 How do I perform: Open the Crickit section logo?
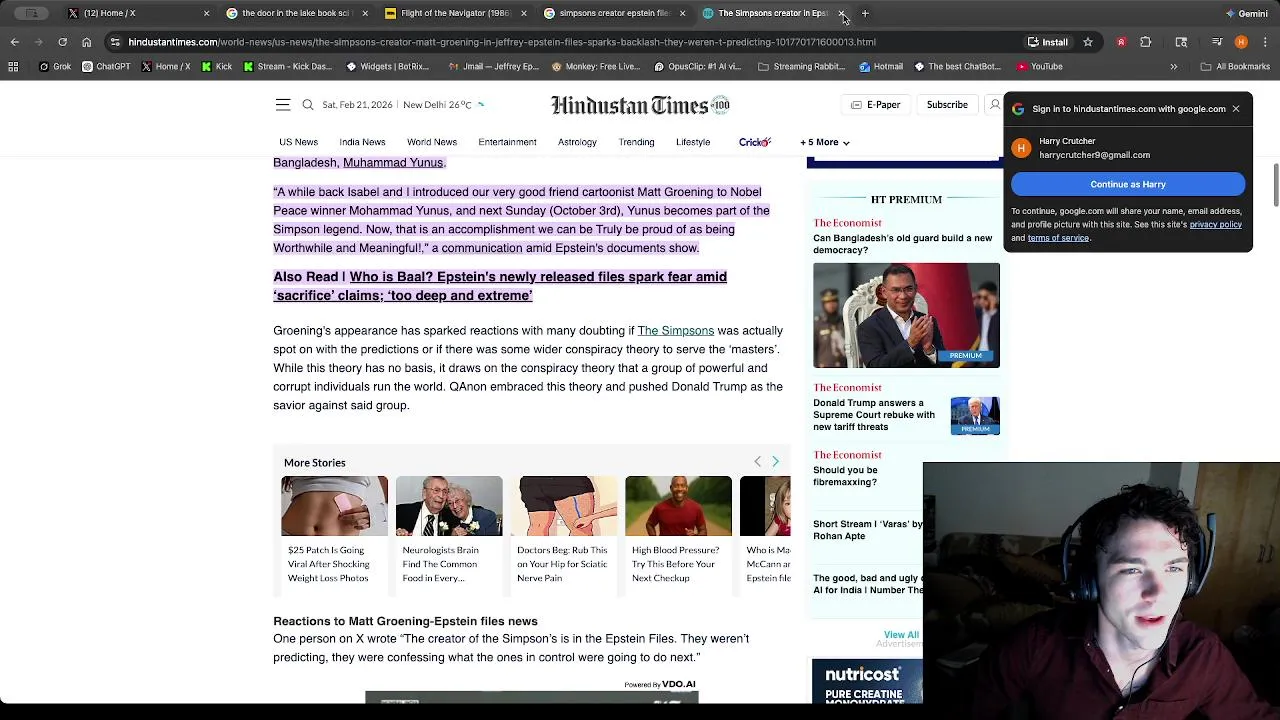pyautogui.click(x=755, y=142)
